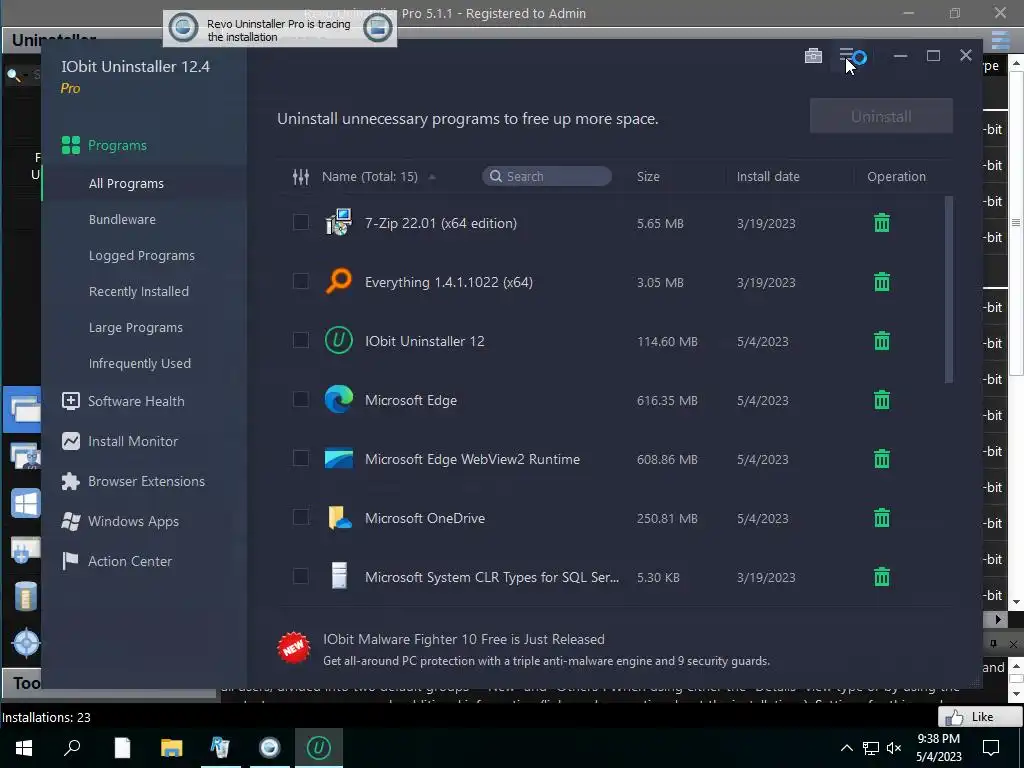Click the 616.35 MB size value

[667, 400]
